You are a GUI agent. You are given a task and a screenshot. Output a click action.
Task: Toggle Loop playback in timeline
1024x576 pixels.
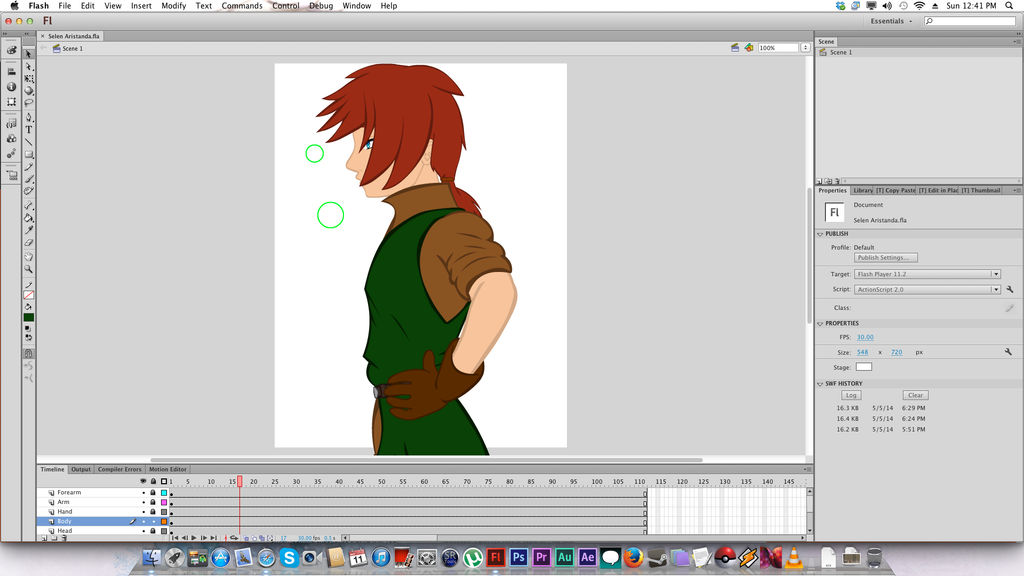tap(234, 538)
